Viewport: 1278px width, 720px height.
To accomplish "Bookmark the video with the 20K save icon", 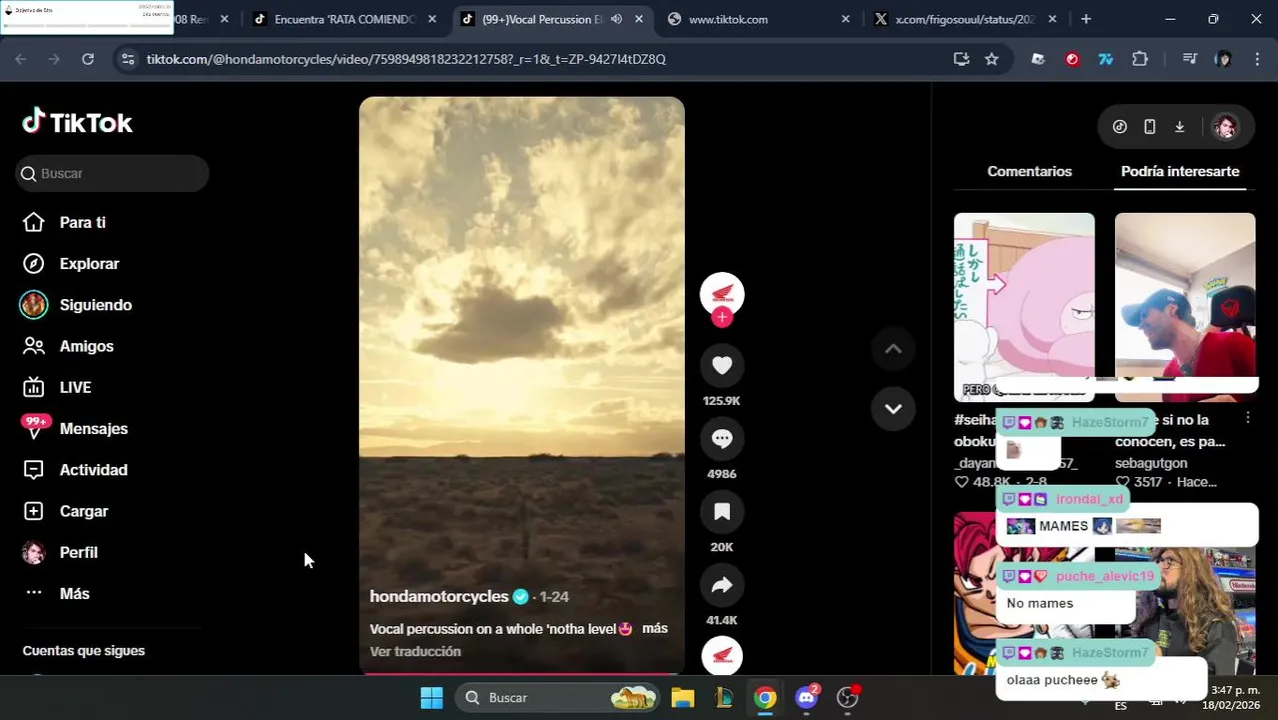I will [x=722, y=512].
